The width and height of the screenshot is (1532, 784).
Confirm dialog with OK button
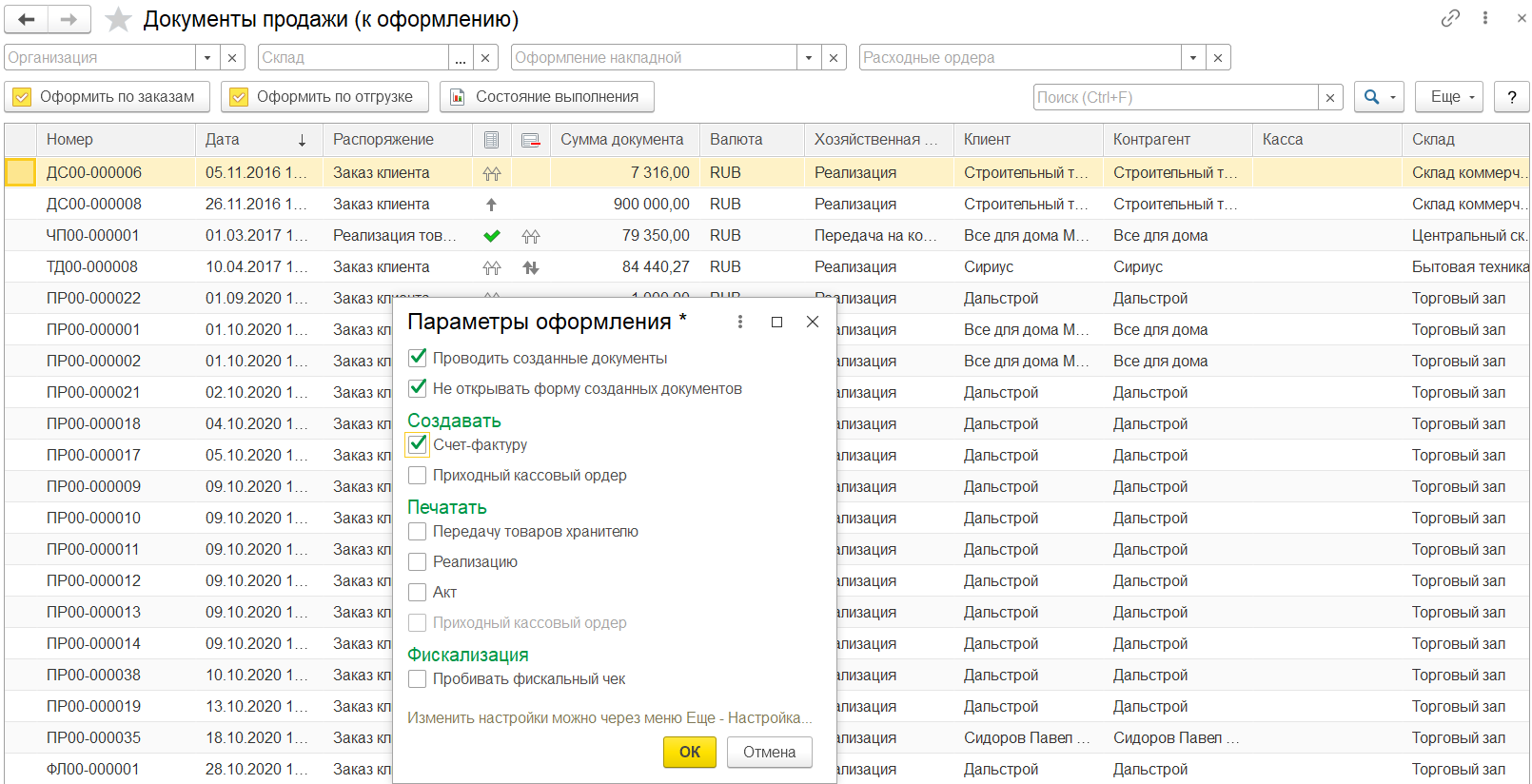[x=690, y=752]
